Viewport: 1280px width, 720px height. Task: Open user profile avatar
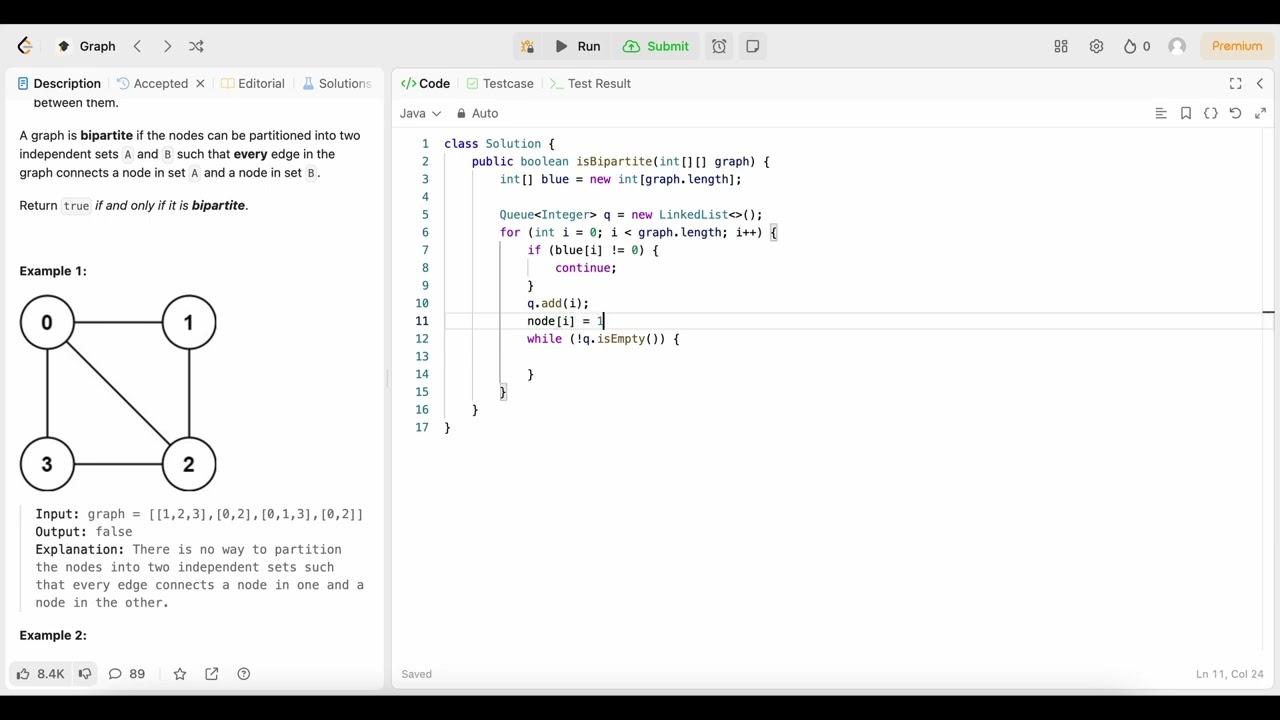(1177, 46)
